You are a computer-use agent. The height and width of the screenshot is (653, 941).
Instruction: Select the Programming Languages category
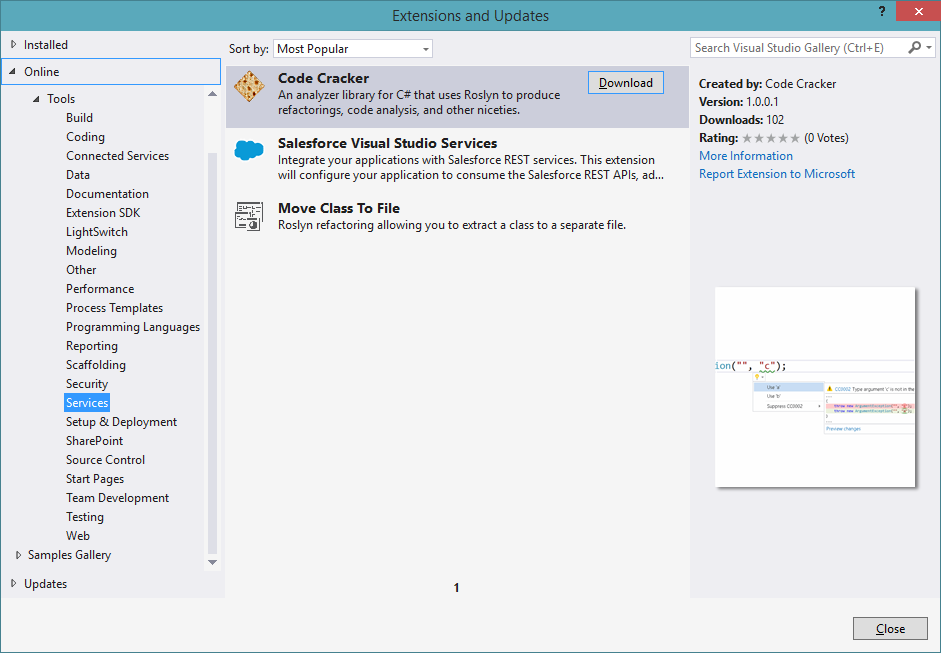(133, 327)
